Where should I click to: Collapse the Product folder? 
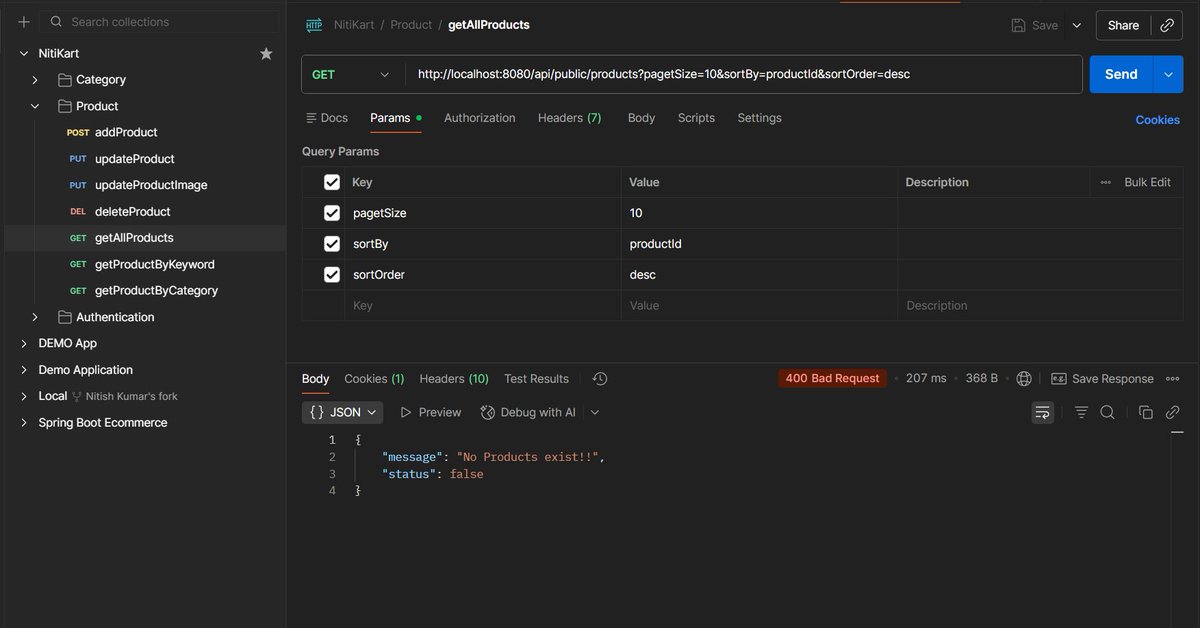tap(35, 106)
